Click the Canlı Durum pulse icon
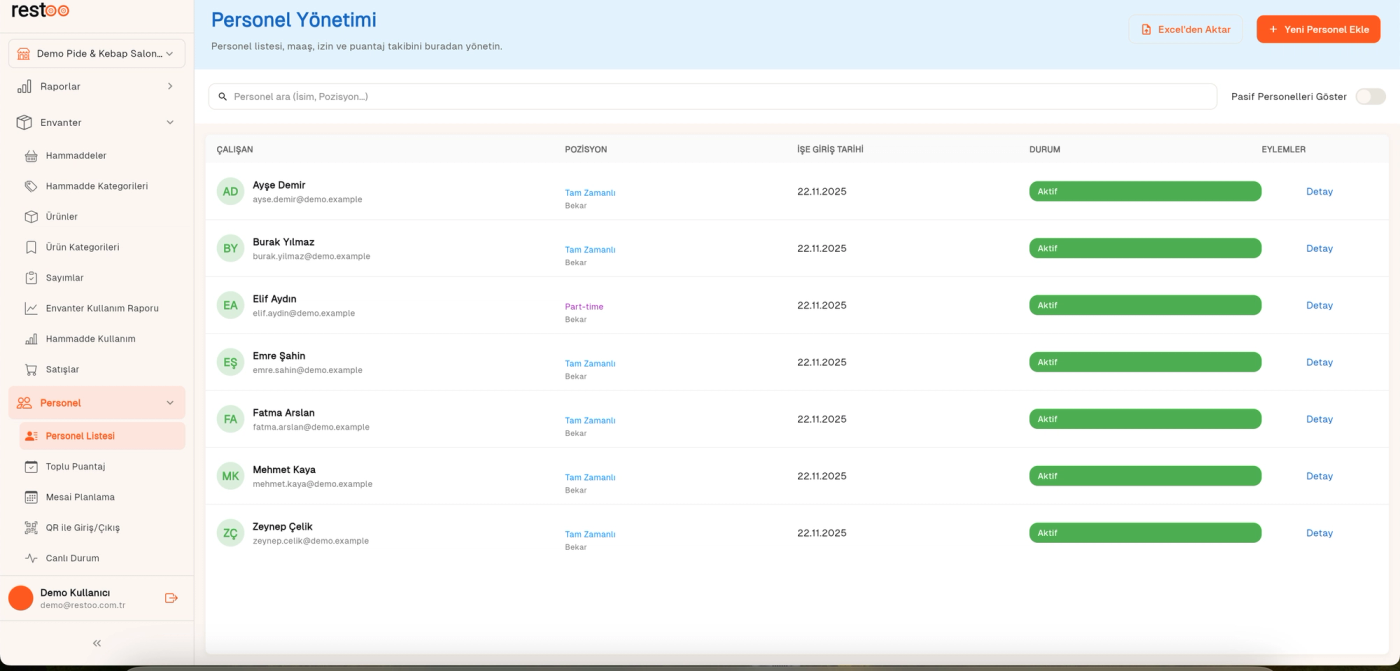 (x=31, y=558)
